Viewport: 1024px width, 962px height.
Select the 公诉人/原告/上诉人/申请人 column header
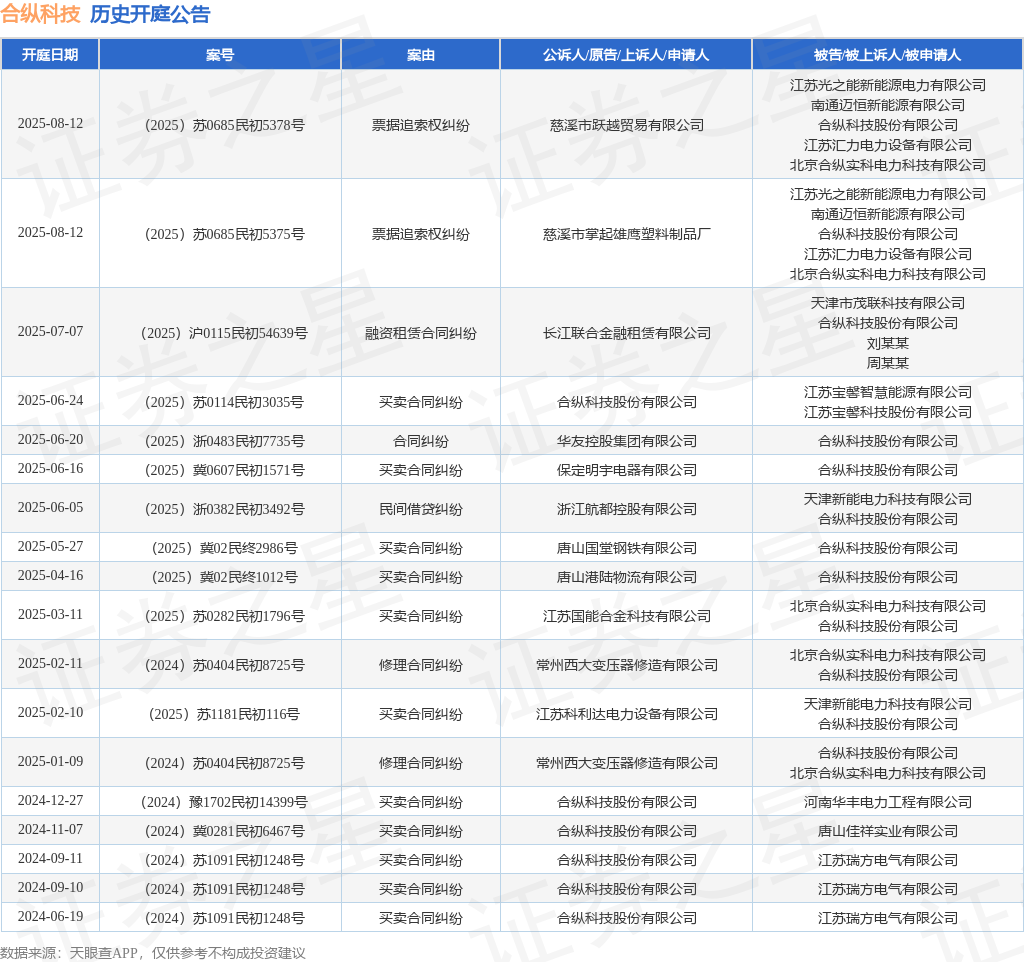click(x=626, y=55)
